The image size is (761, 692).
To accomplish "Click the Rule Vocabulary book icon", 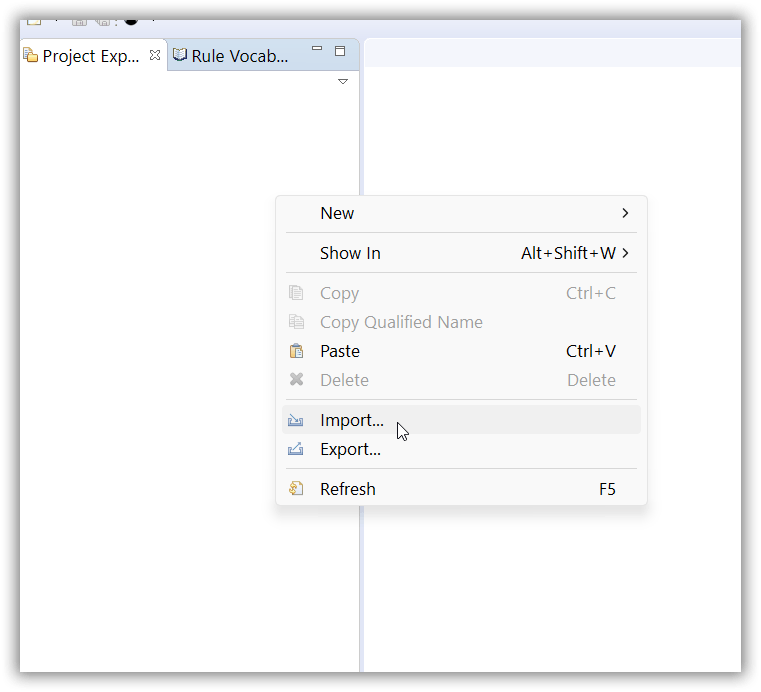I will point(180,56).
